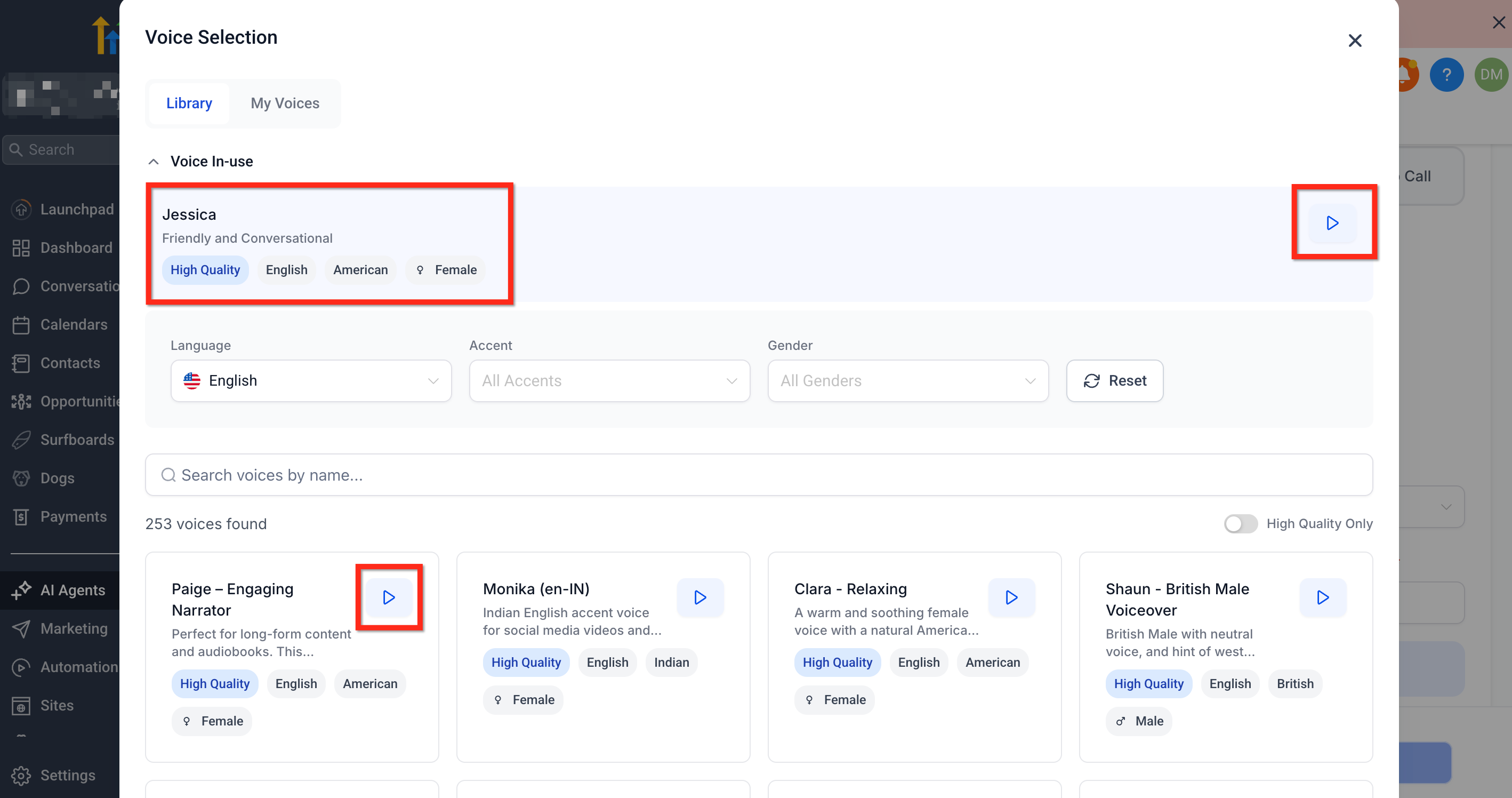Close the Voice Selection dialog
Viewport: 1512px width, 798px height.
click(1355, 41)
